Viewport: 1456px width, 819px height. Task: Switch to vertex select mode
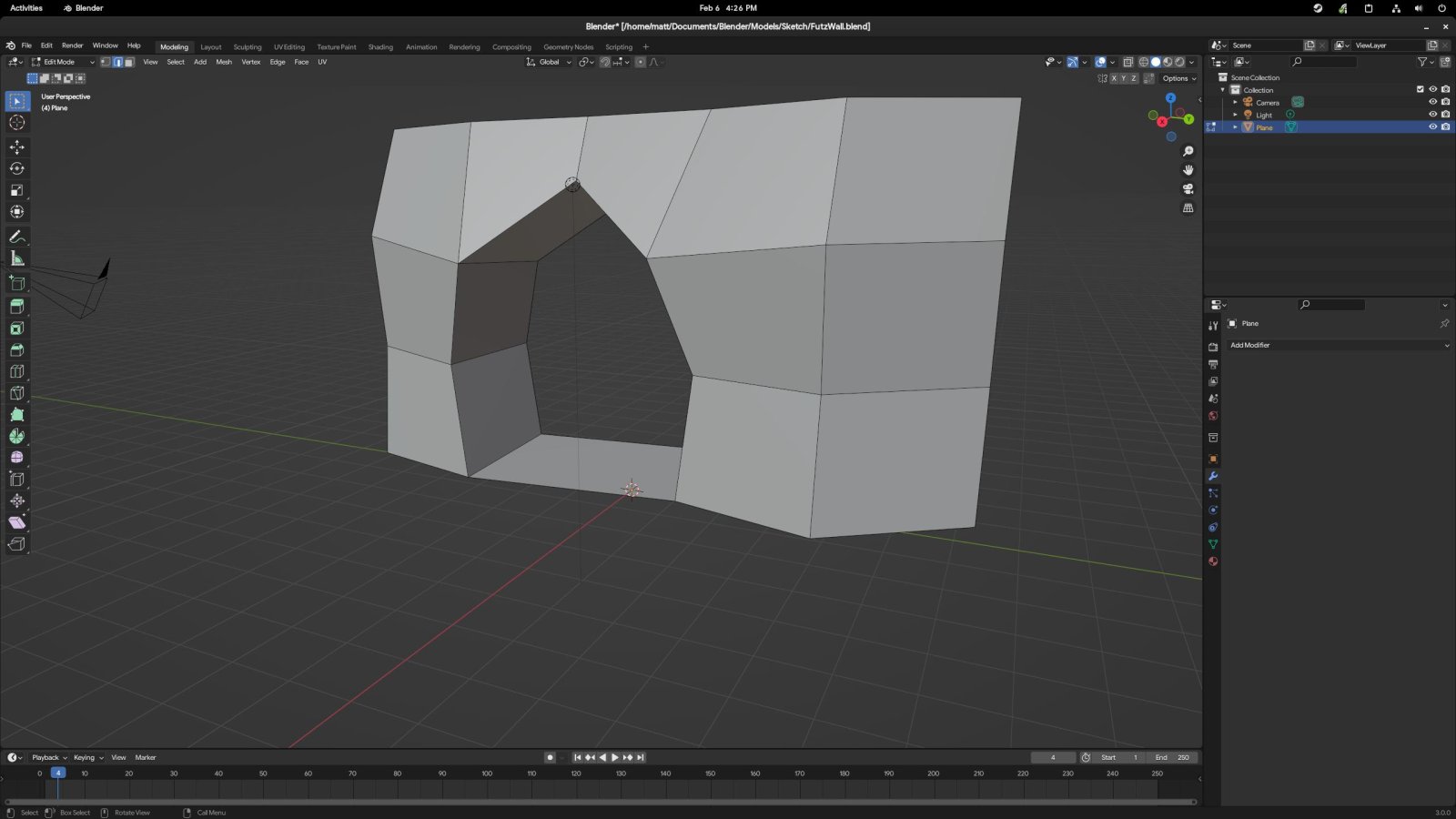[106, 62]
